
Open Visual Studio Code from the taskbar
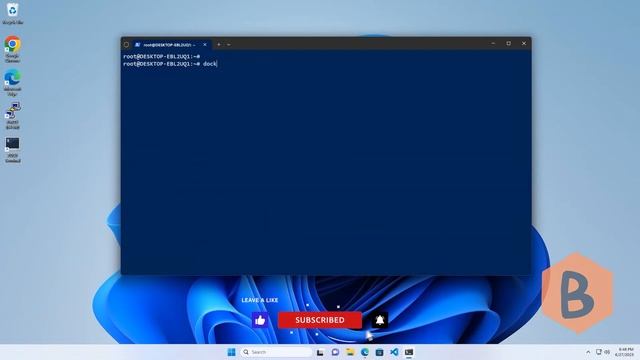pyautogui.click(x=394, y=352)
